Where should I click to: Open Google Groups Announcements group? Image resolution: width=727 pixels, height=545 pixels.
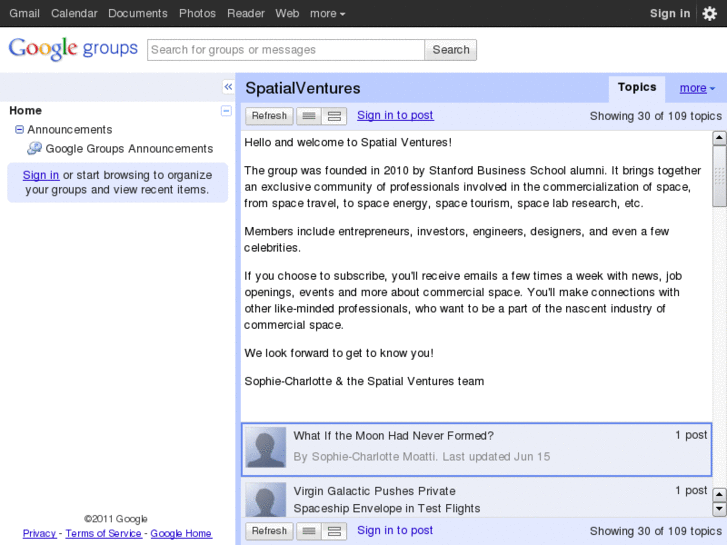(x=129, y=148)
